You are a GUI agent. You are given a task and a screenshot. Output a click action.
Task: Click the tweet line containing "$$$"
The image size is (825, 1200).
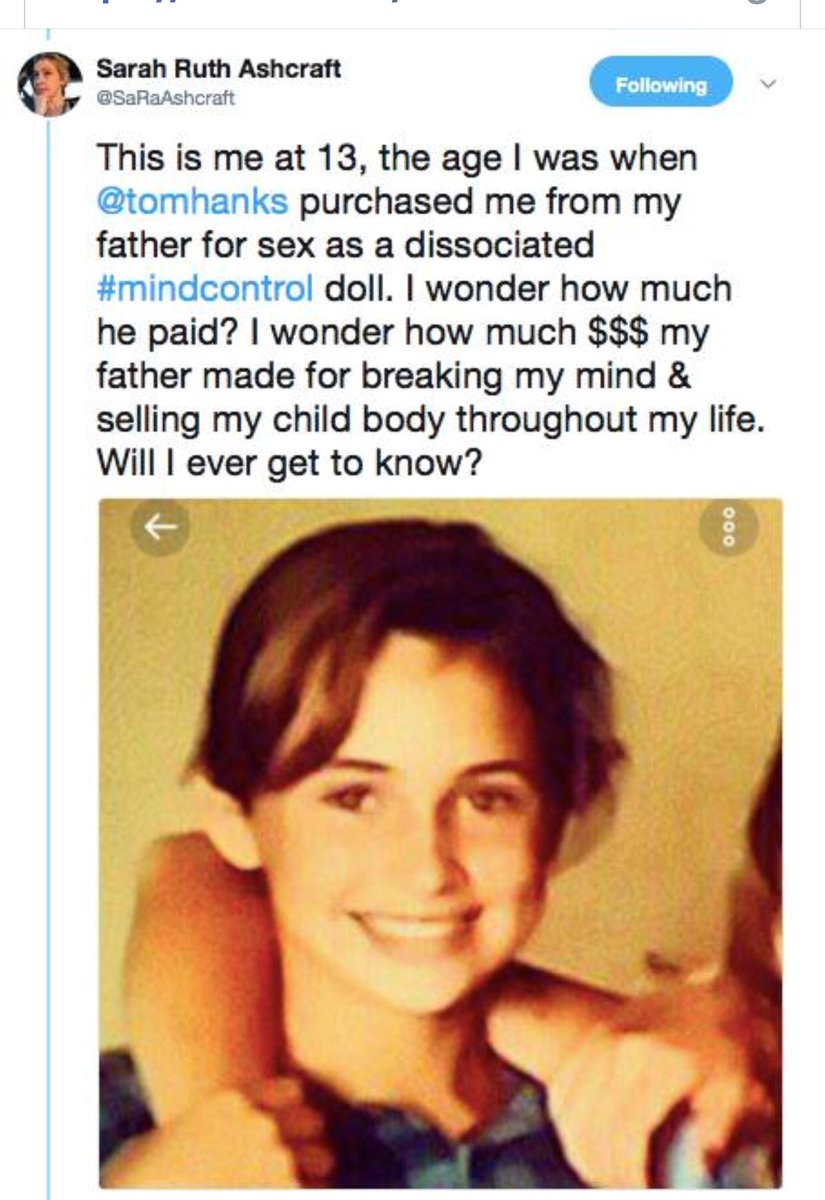402,332
